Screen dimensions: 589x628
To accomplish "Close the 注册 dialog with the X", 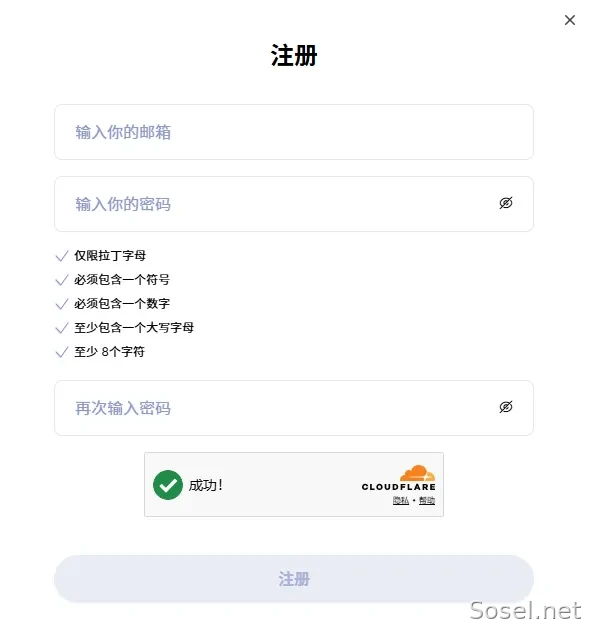I will pyautogui.click(x=569, y=20).
